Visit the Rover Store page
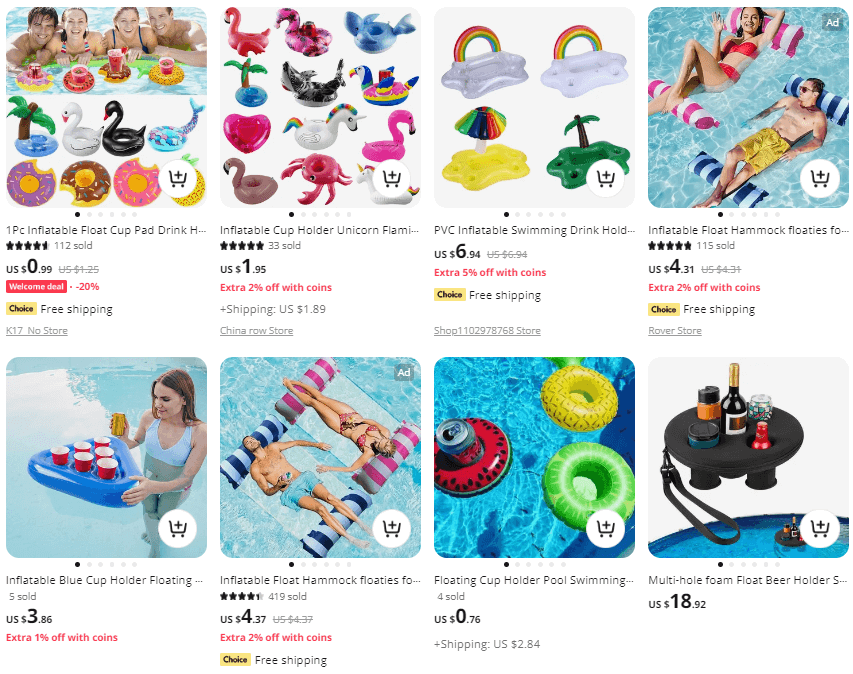 (x=675, y=330)
